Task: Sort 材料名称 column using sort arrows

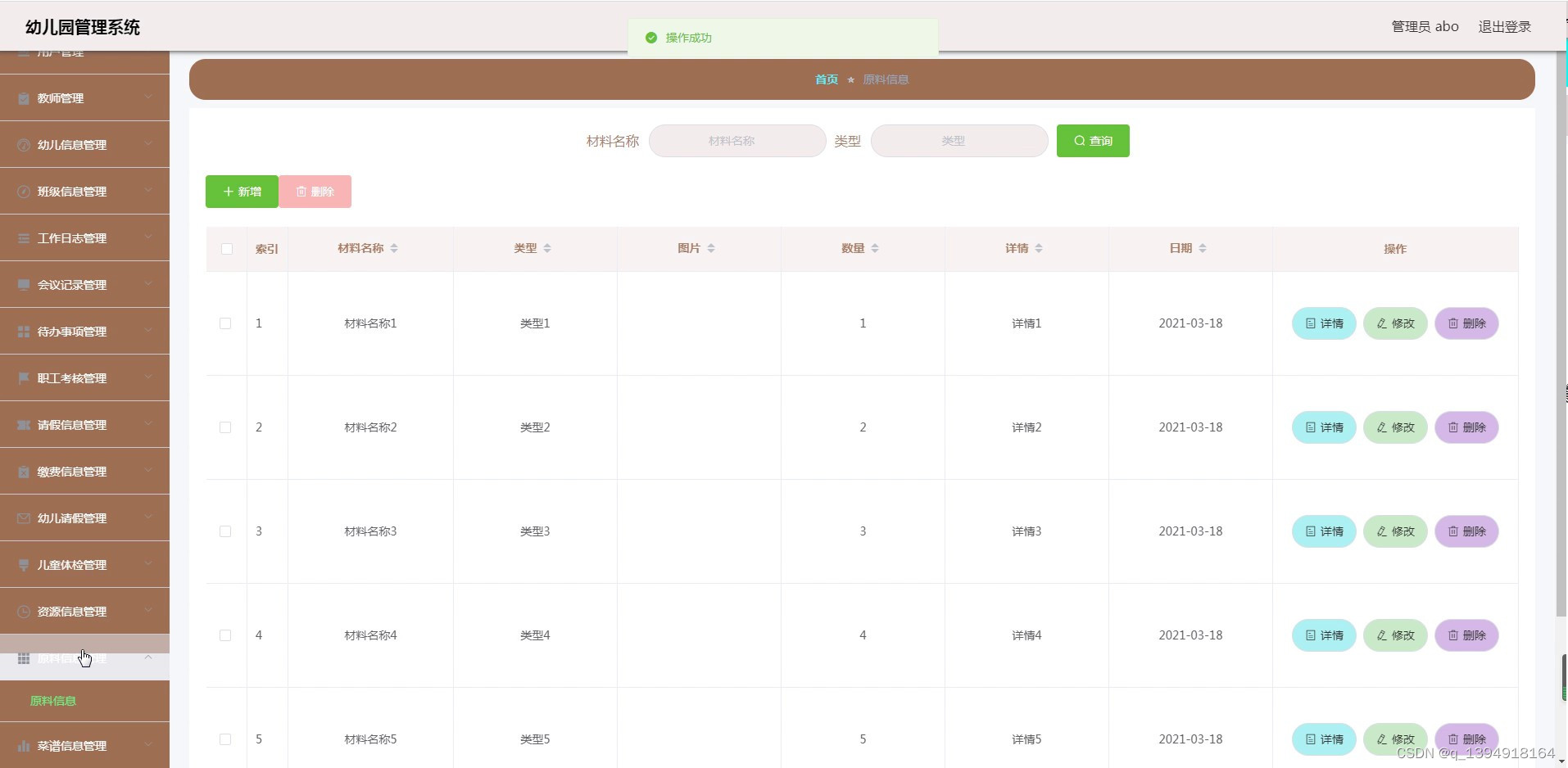Action: pos(394,248)
